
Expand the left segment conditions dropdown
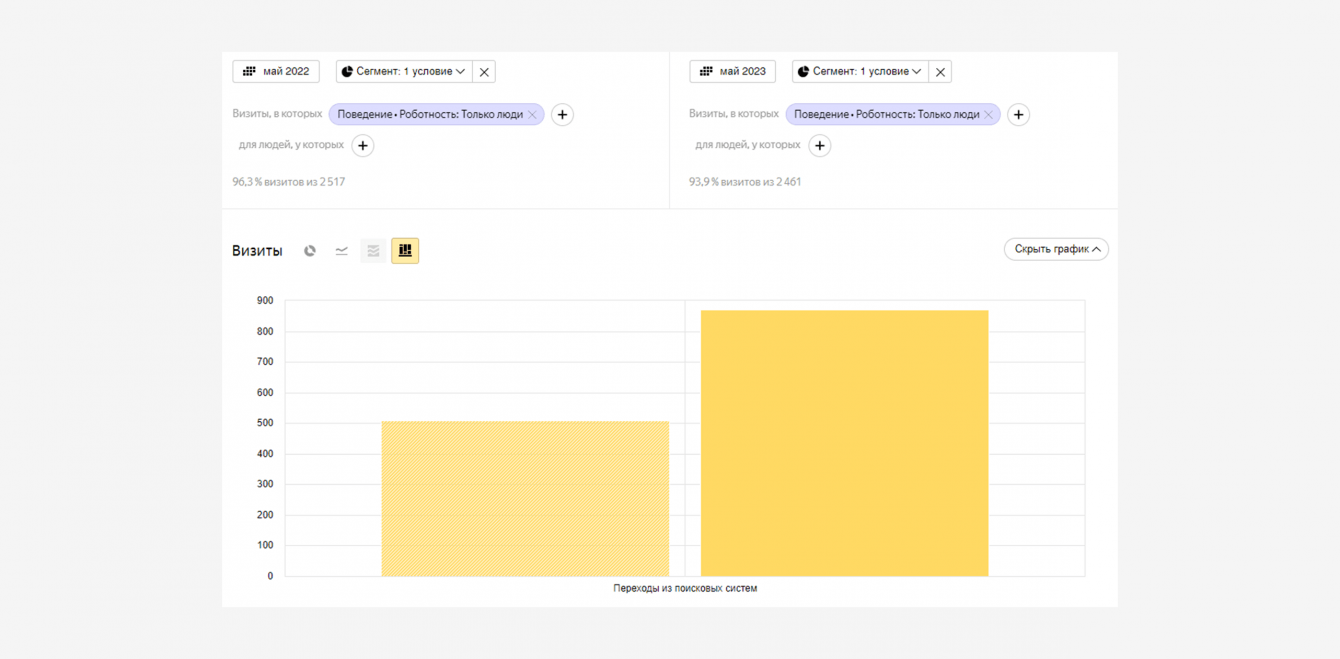(x=403, y=72)
